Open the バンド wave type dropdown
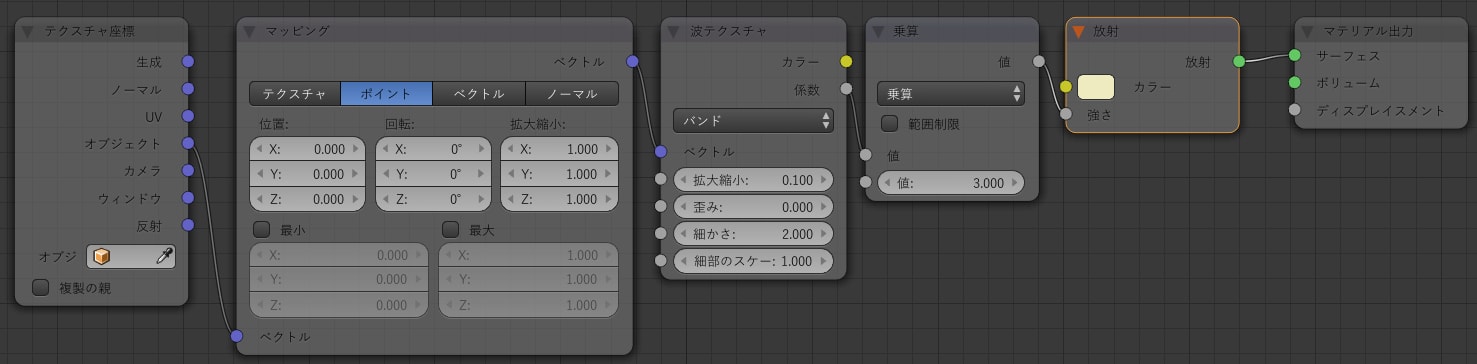Viewport: 1477px width, 364px height. coord(754,120)
